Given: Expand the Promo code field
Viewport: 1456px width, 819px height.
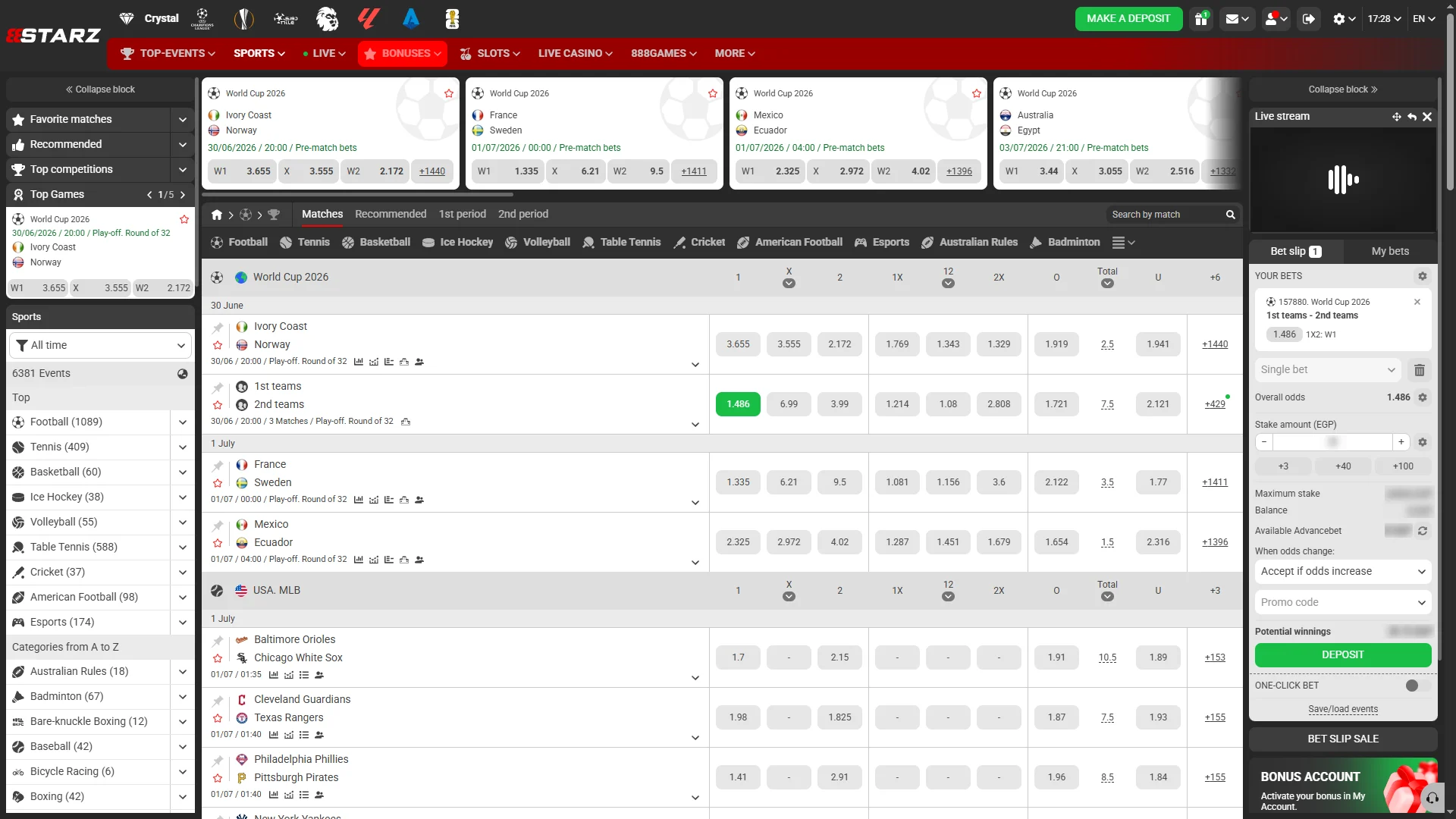Looking at the screenshot, I should pos(1343,603).
